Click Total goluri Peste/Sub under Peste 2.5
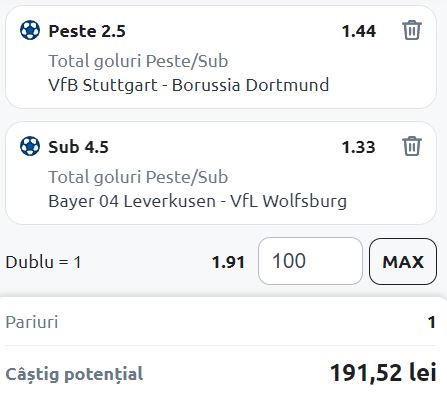 138,61
